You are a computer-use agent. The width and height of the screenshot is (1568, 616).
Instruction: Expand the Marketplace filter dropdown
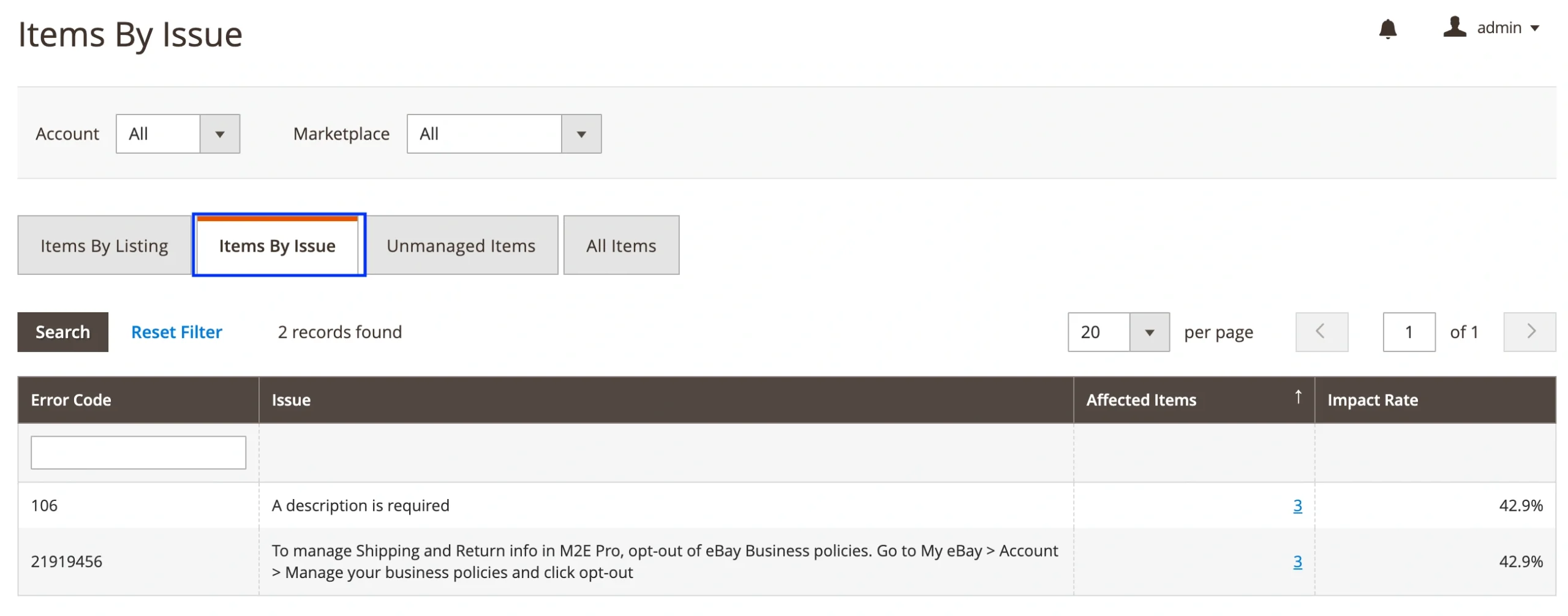[581, 133]
